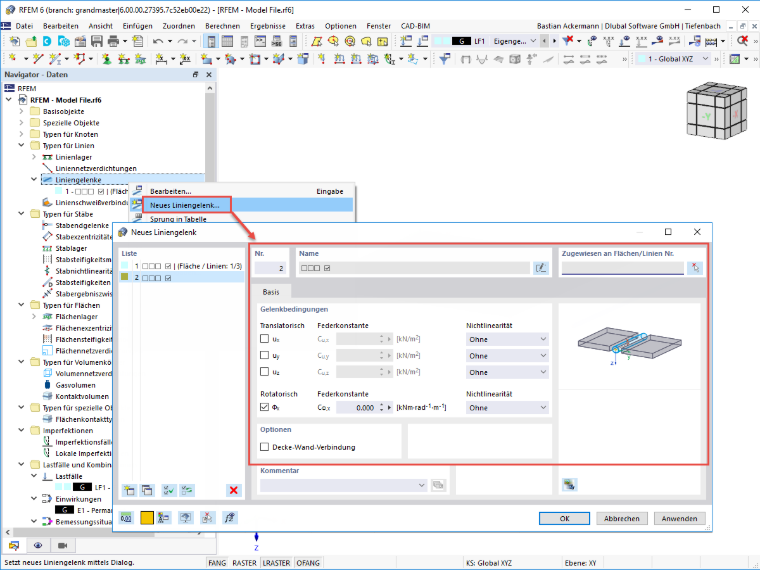Toggle the RASTER status bar button

coord(244,563)
